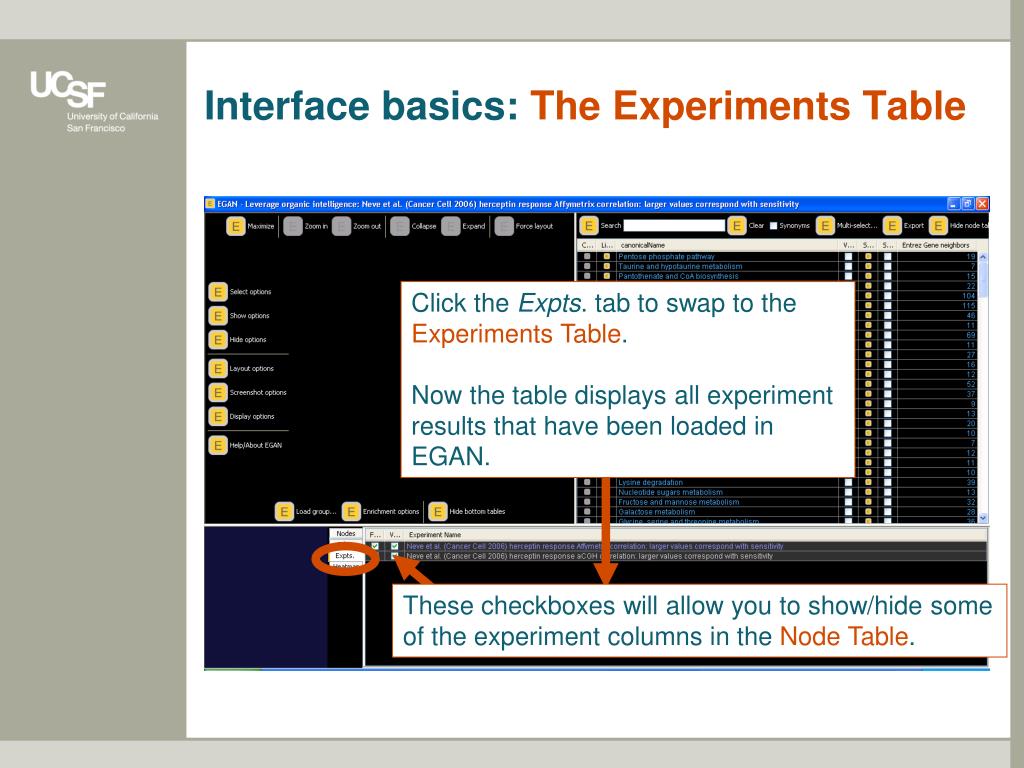Click the Search E icon
This screenshot has height=768, width=1024.
(x=588, y=225)
